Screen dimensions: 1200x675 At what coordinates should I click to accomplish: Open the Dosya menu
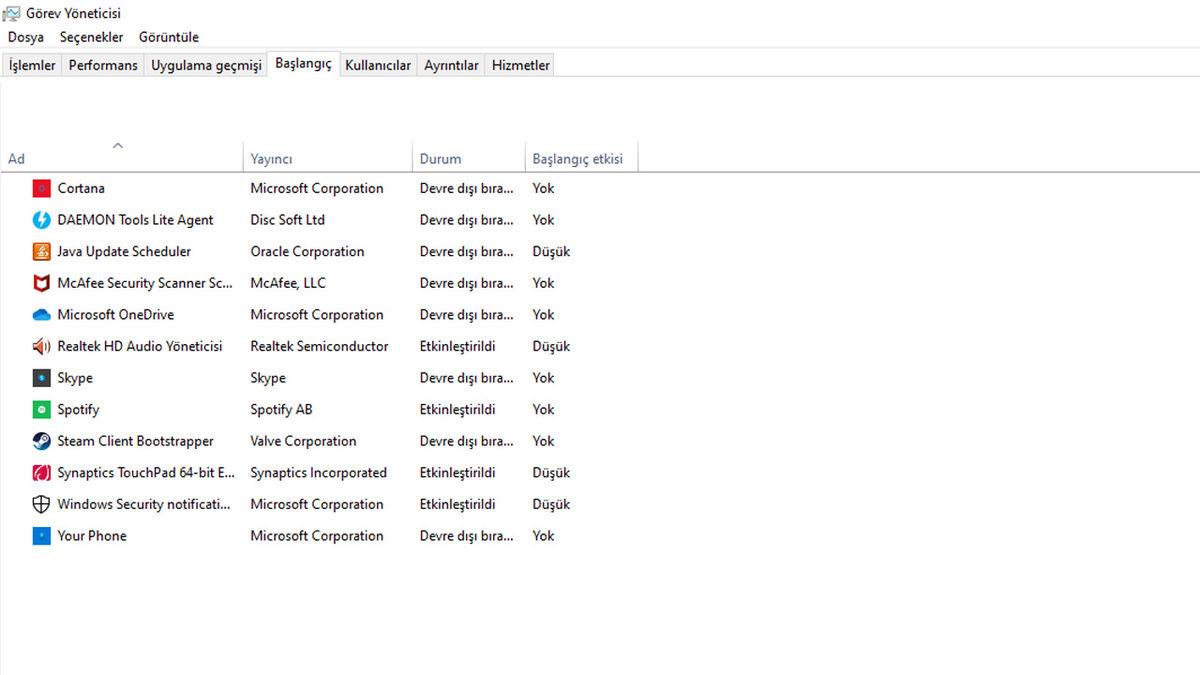(25, 37)
